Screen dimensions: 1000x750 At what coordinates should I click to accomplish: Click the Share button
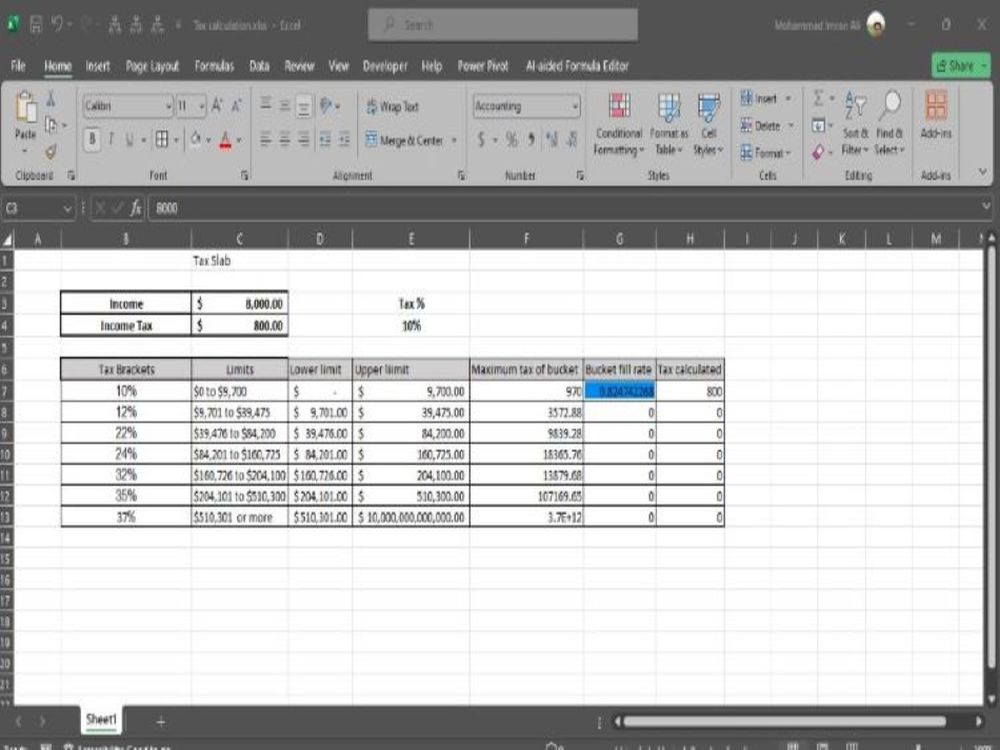coord(961,66)
